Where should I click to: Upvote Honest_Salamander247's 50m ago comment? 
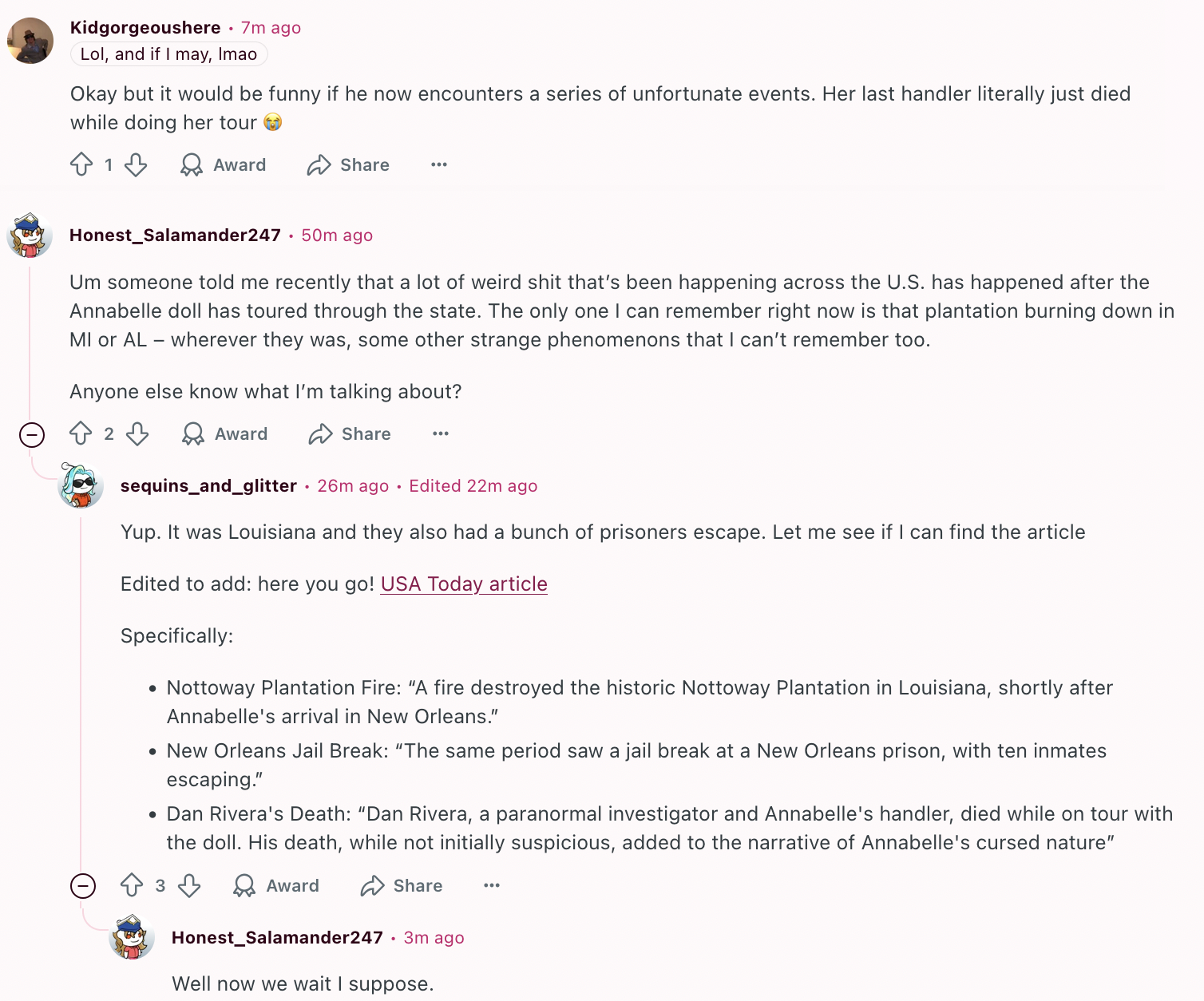point(81,433)
